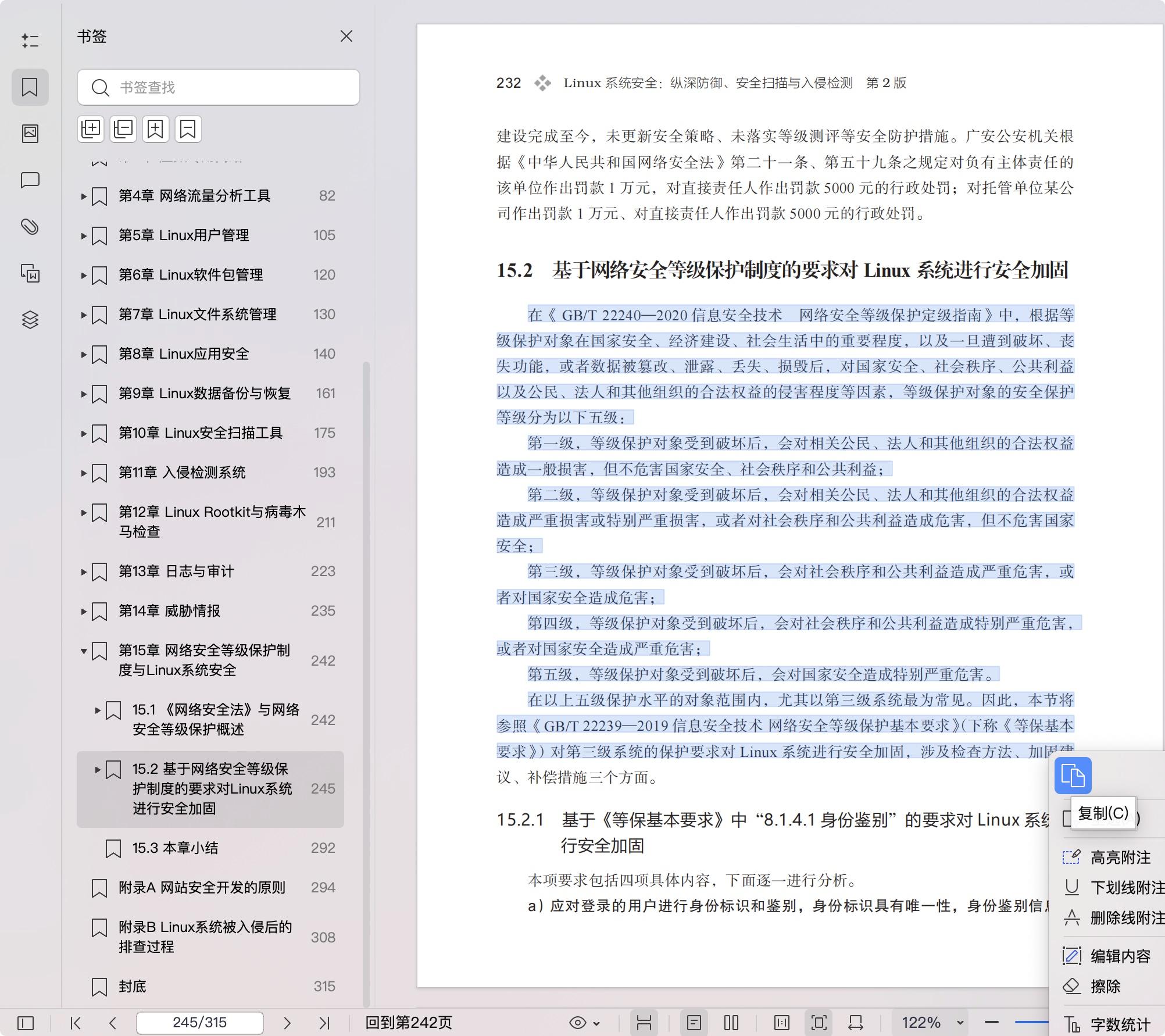Enable fit-to-screen page display
Screen dimensions: 1165x1036
[x=819, y=1022]
